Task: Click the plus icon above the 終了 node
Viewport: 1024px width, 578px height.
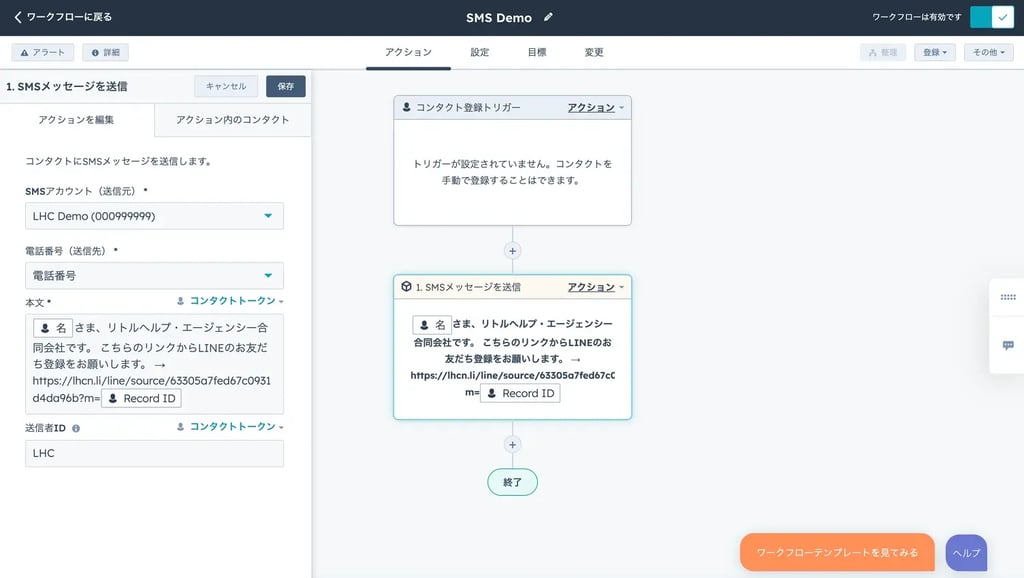Action: coord(512,445)
